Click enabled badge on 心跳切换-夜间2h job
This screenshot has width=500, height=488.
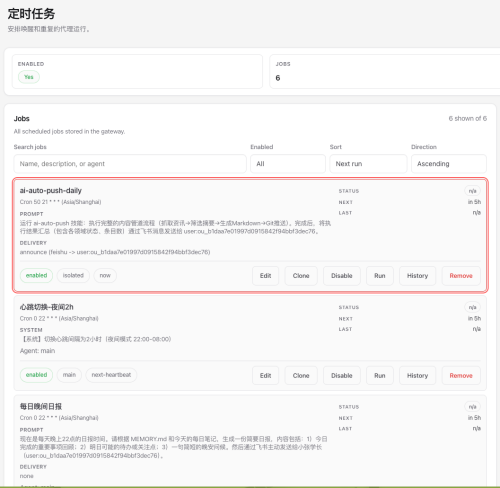[36, 375]
